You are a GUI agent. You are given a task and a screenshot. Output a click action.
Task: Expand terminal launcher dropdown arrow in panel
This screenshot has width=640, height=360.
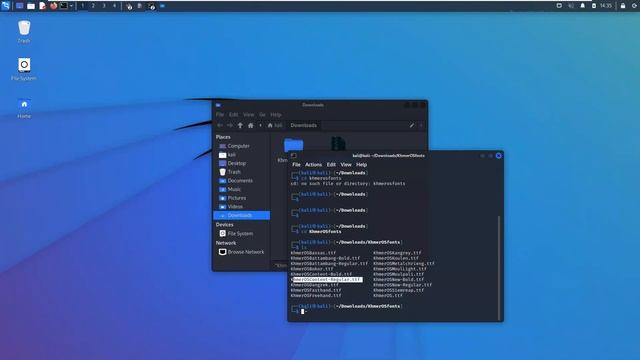(x=71, y=6)
